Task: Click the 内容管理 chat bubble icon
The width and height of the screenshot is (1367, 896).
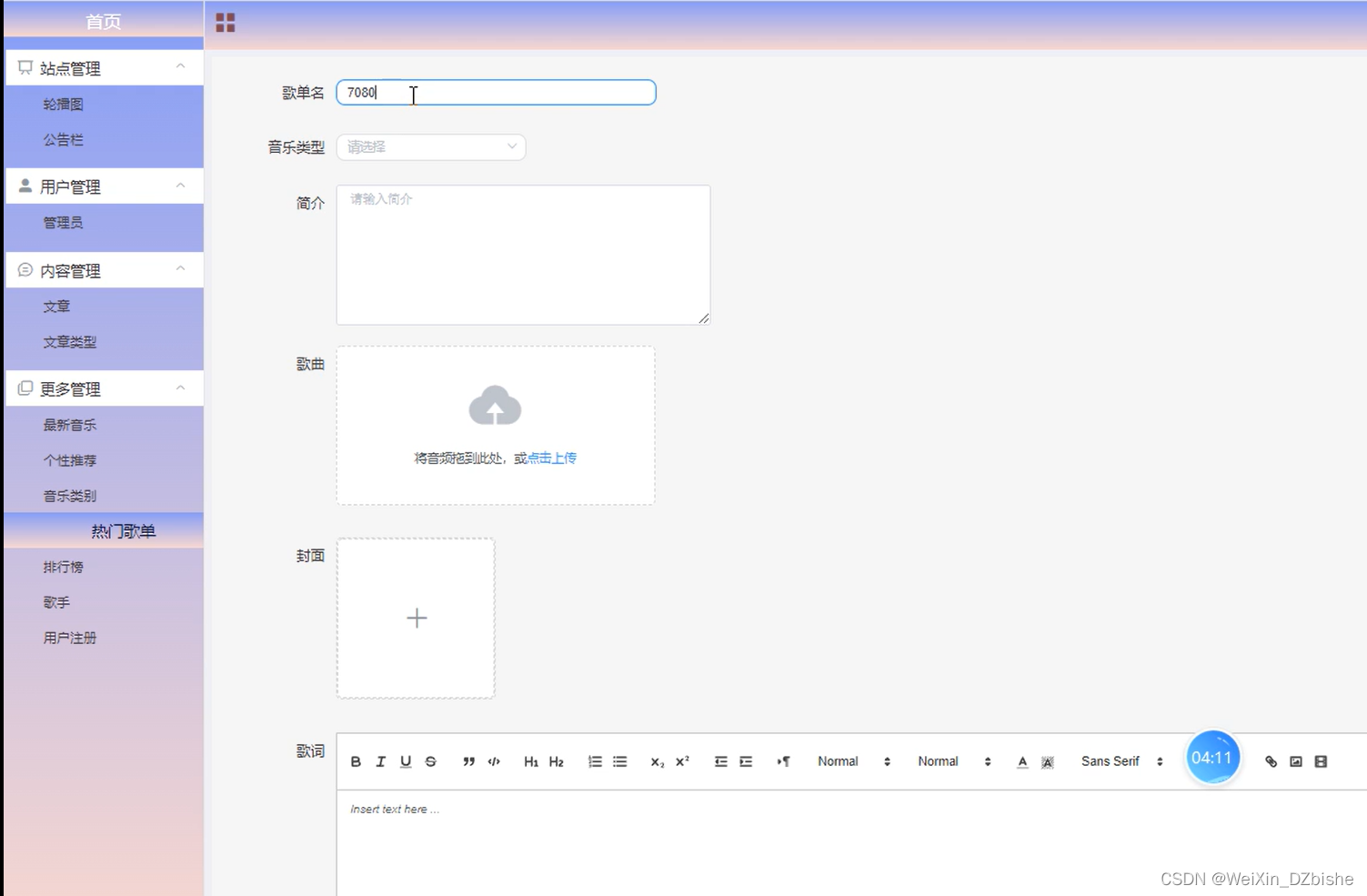Action: click(x=25, y=270)
